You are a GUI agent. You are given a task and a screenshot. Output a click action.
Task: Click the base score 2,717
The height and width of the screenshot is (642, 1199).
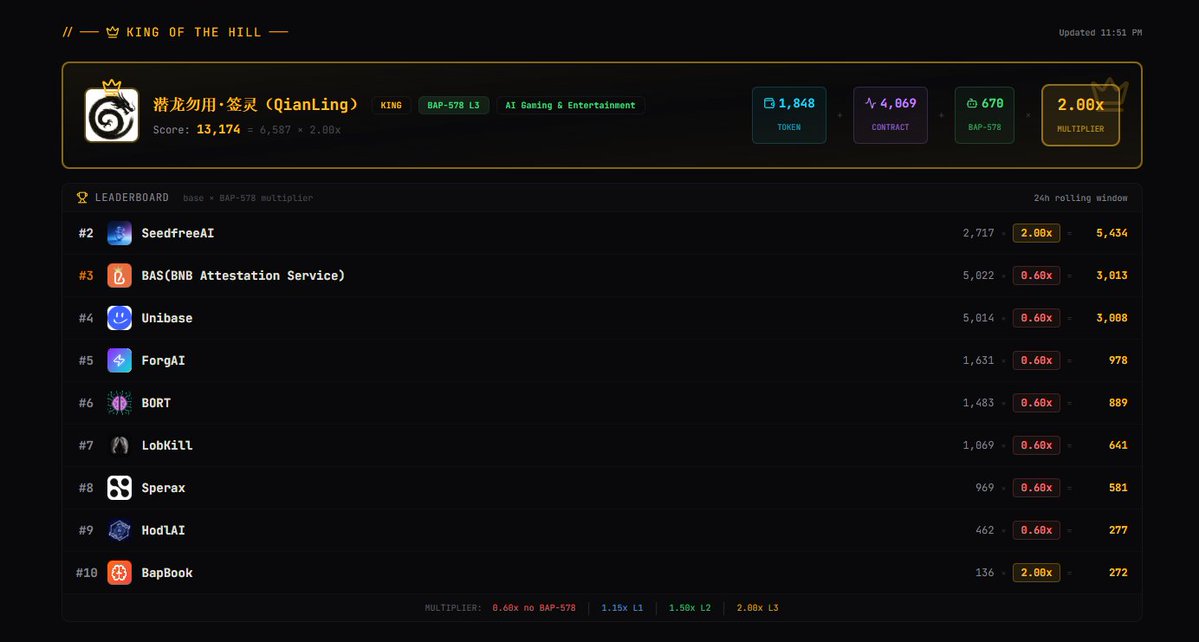click(x=979, y=233)
